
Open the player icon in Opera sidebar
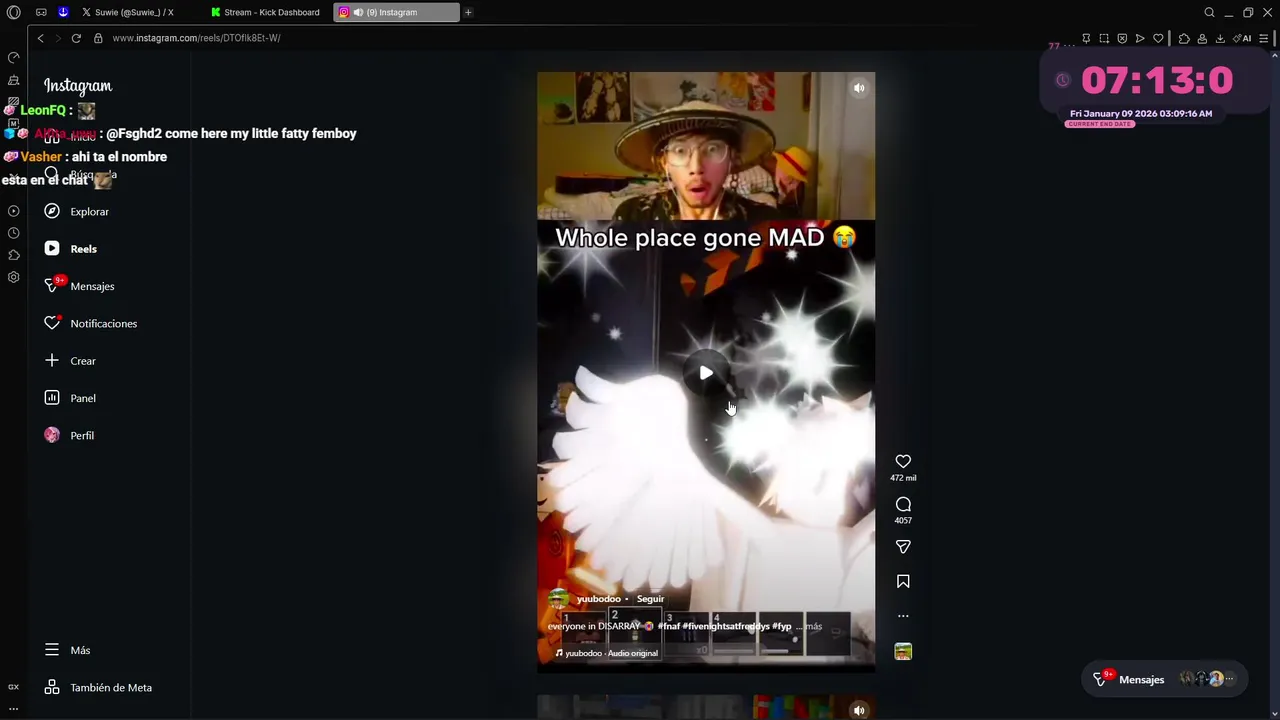(13, 211)
